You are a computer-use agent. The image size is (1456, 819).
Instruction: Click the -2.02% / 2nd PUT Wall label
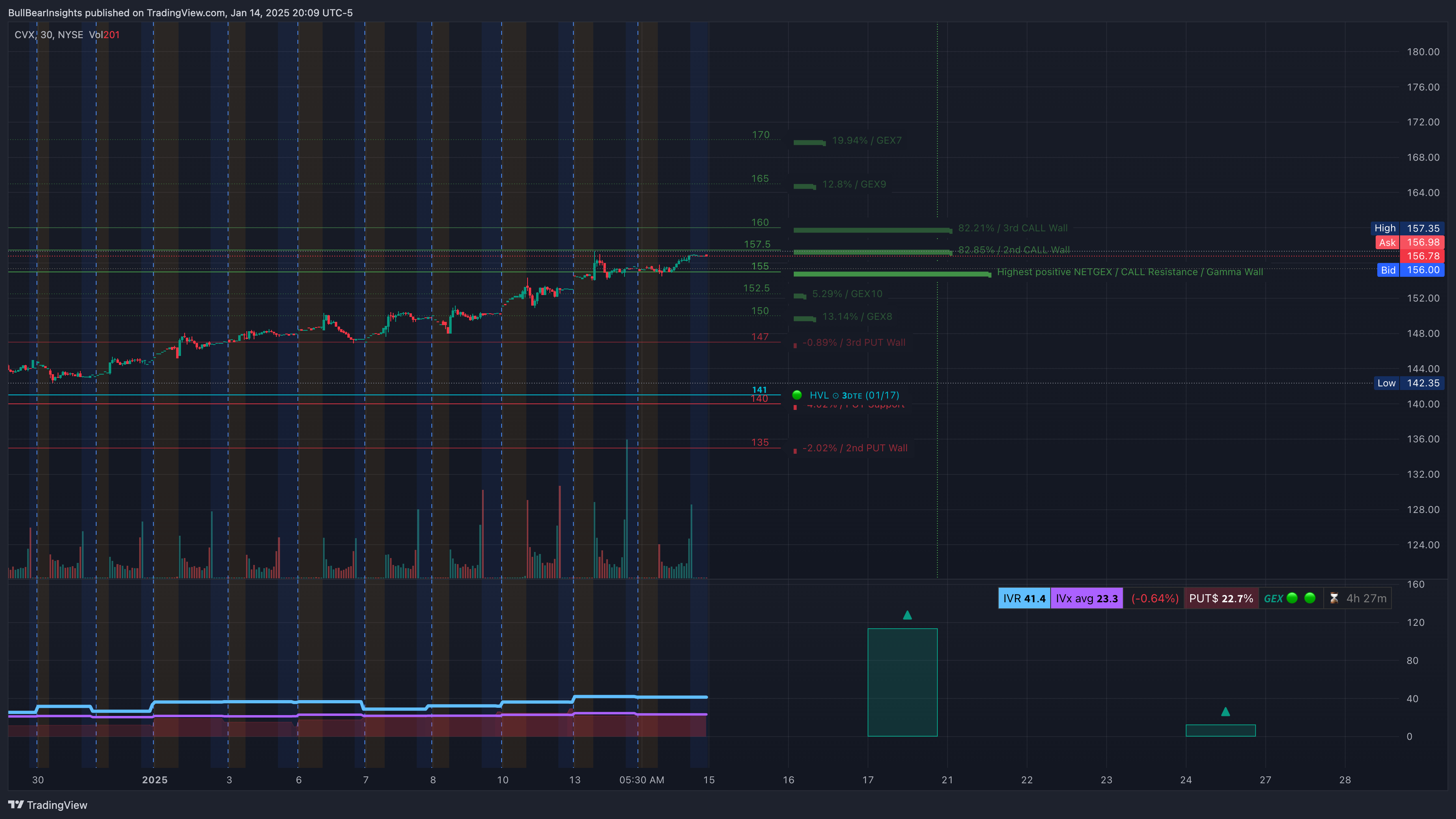tap(855, 448)
